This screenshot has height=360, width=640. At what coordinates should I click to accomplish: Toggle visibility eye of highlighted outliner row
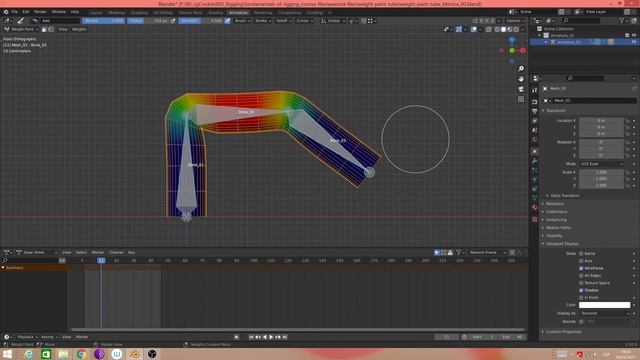point(634,42)
